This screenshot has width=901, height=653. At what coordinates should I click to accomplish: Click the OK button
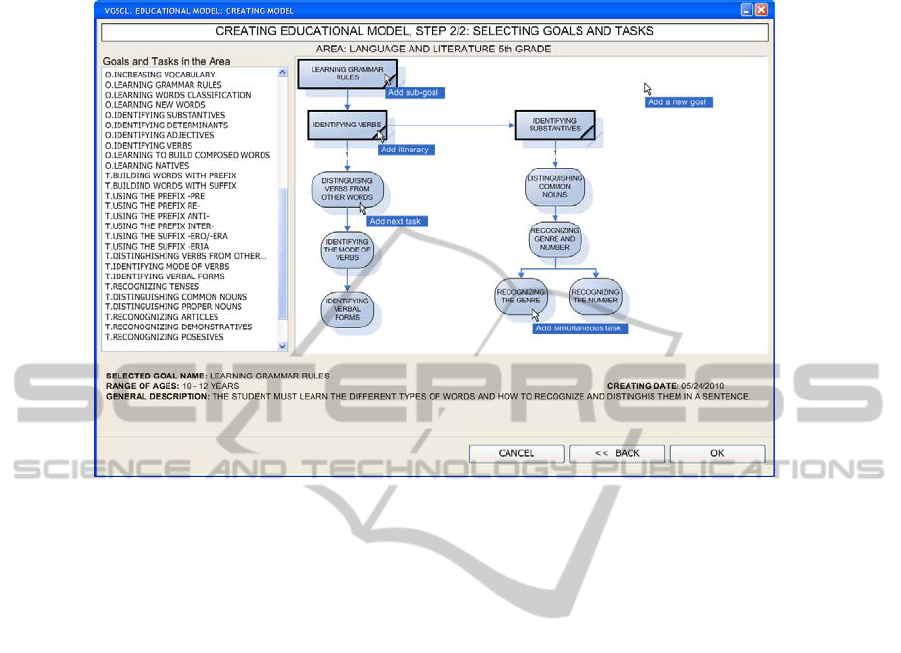click(x=717, y=453)
